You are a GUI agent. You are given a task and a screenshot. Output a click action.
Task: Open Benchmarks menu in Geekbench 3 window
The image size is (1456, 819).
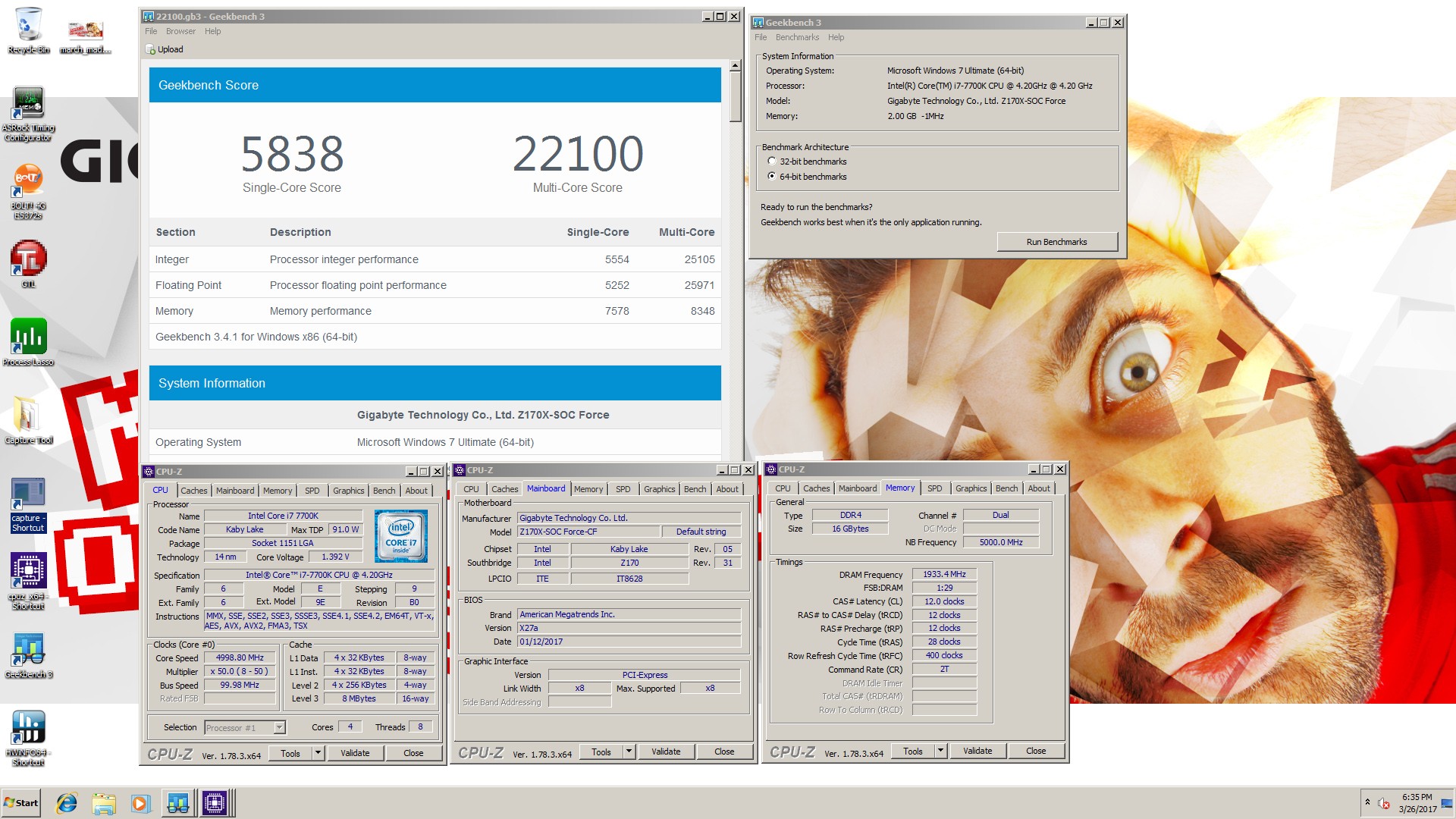(797, 38)
